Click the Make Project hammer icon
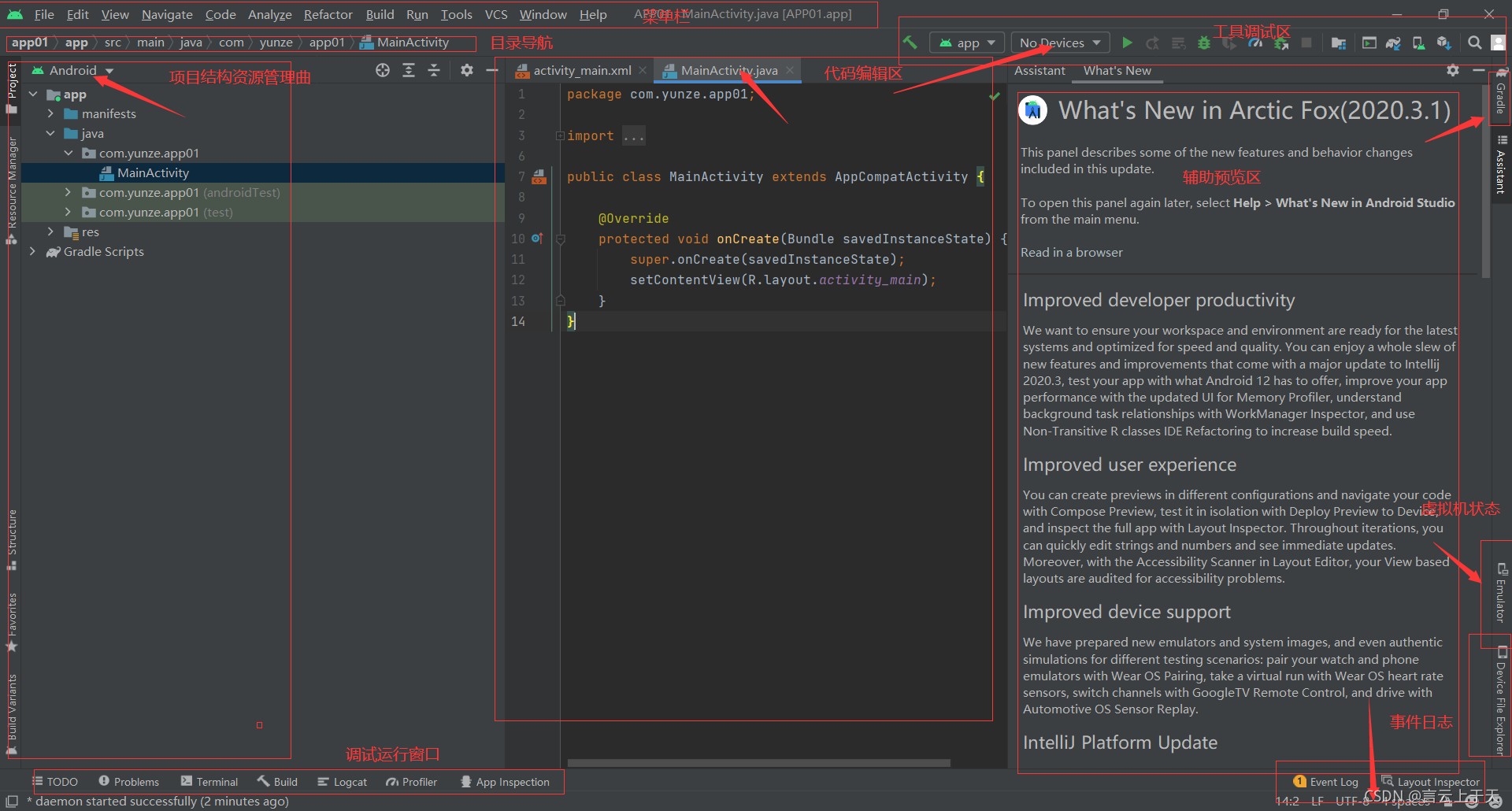This screenshot has width=1512, height=811. tap(910, 43)
